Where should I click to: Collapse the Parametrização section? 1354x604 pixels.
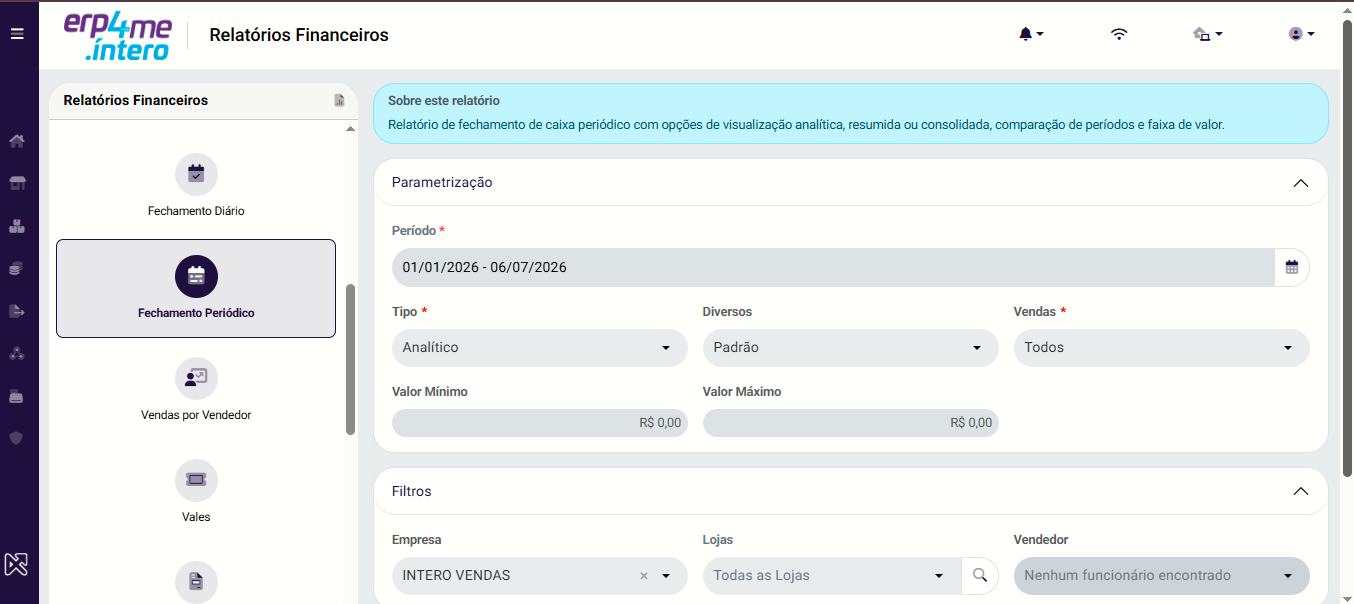[x=1300, y=183]
